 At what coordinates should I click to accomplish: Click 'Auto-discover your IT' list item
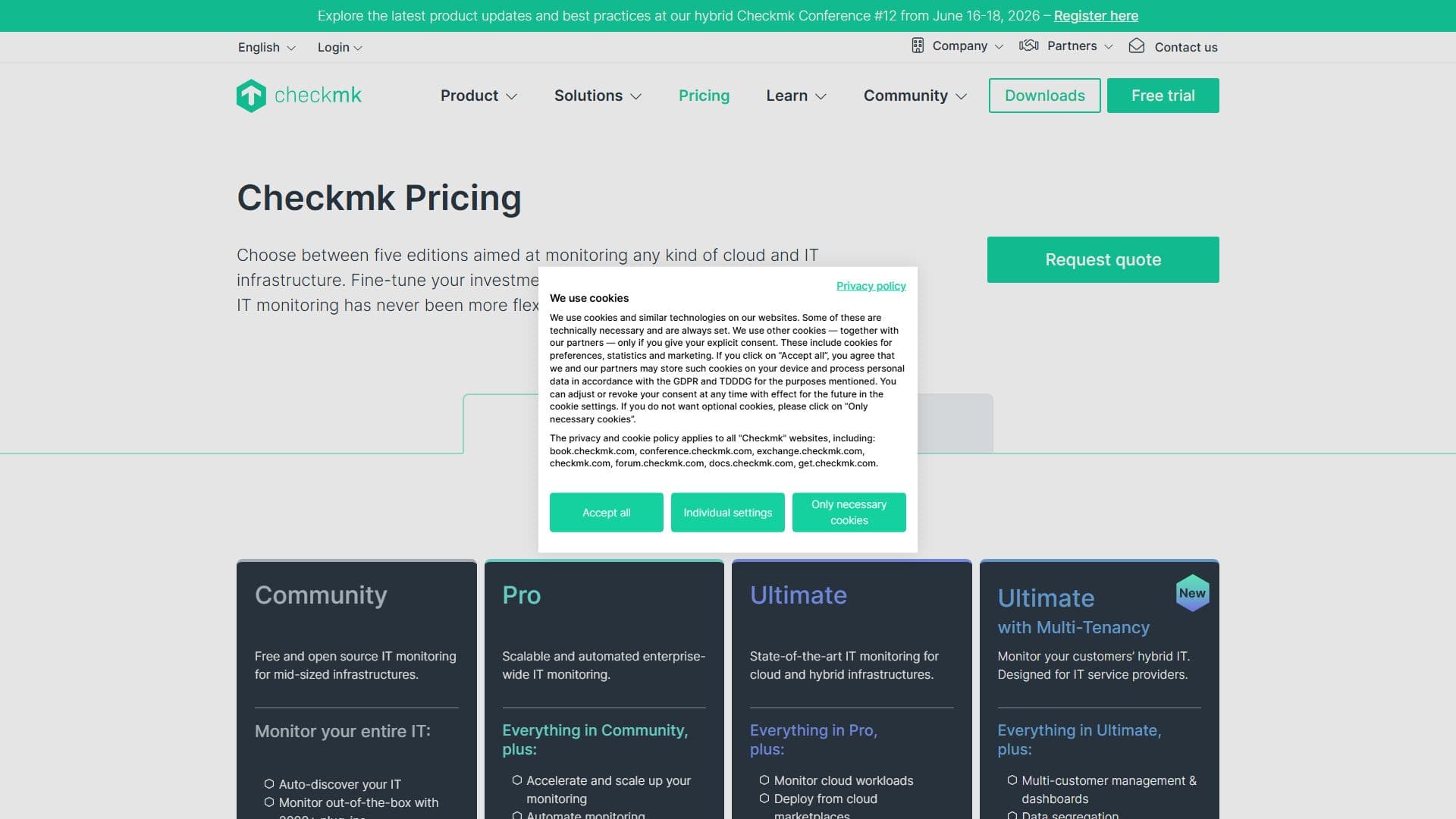(340, 784)
